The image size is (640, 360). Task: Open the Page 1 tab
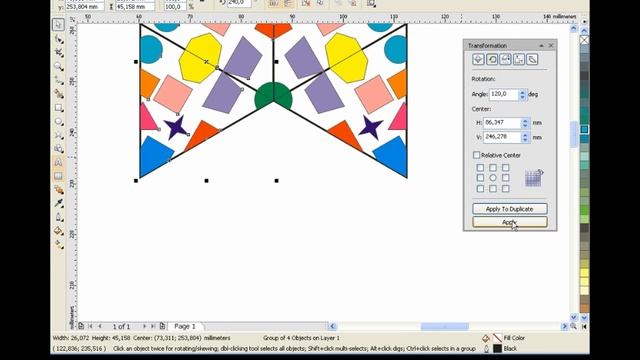[184, 326]
